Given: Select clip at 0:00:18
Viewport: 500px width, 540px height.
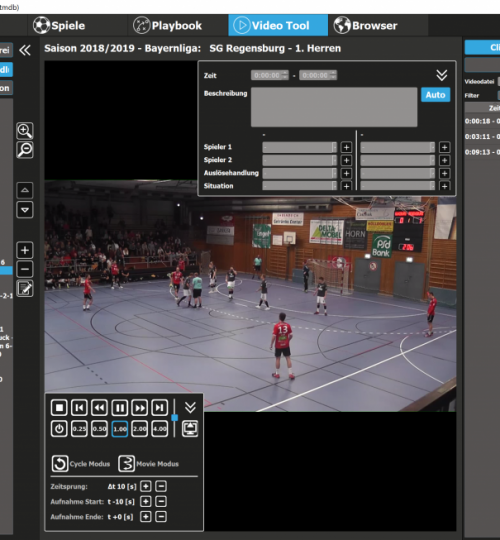Looking at the screenshot, I should point(482,121).
